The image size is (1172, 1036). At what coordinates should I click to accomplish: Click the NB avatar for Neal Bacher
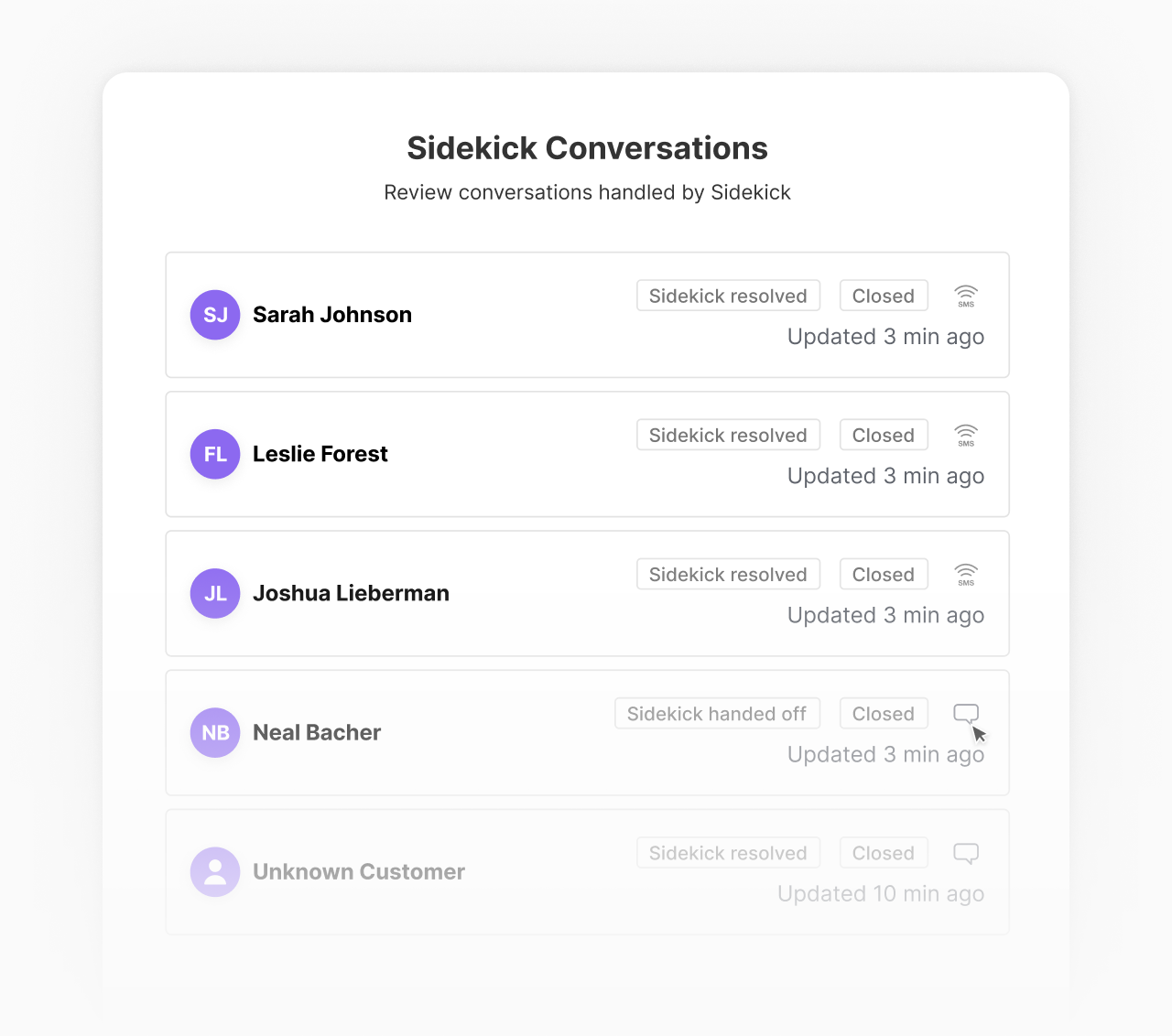point(215,732)
